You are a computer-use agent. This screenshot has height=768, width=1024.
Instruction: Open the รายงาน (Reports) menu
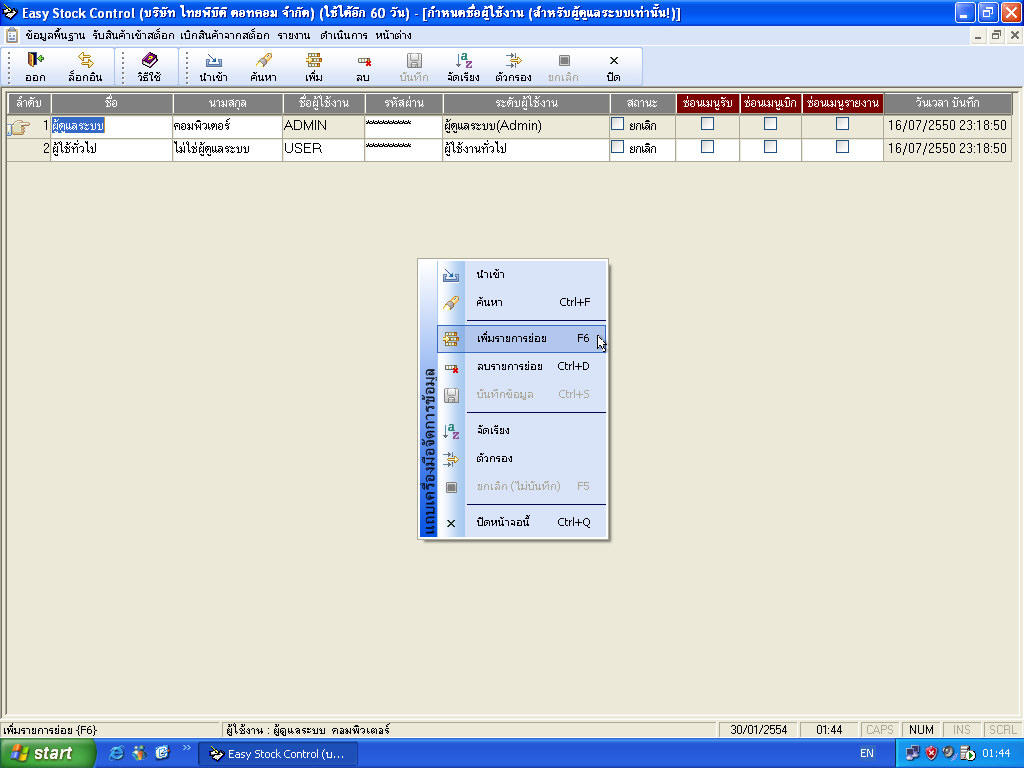pyautogui.click(x=293, y=35)
